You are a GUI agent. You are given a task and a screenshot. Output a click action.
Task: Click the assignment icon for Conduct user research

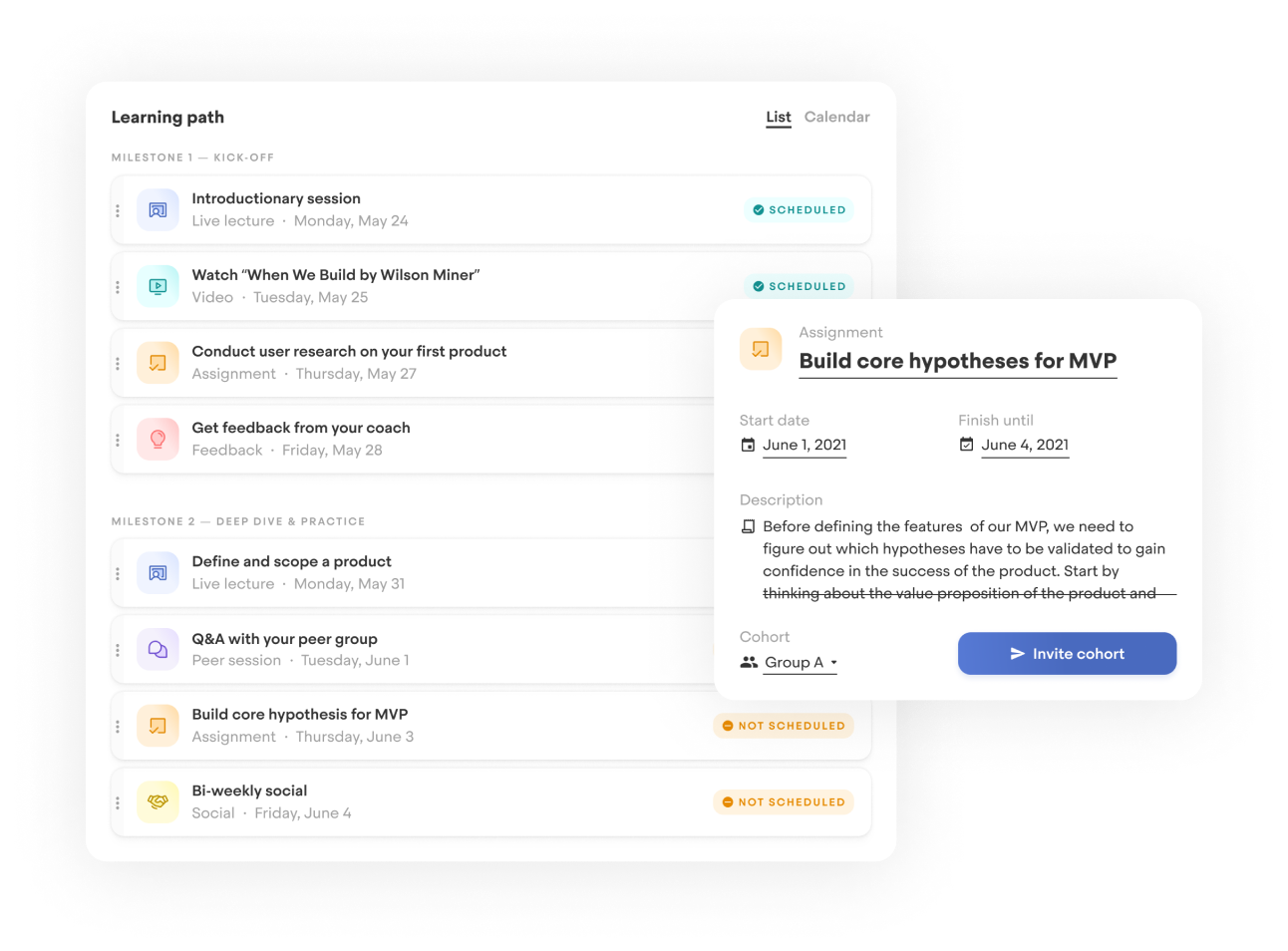click(158, 363)
